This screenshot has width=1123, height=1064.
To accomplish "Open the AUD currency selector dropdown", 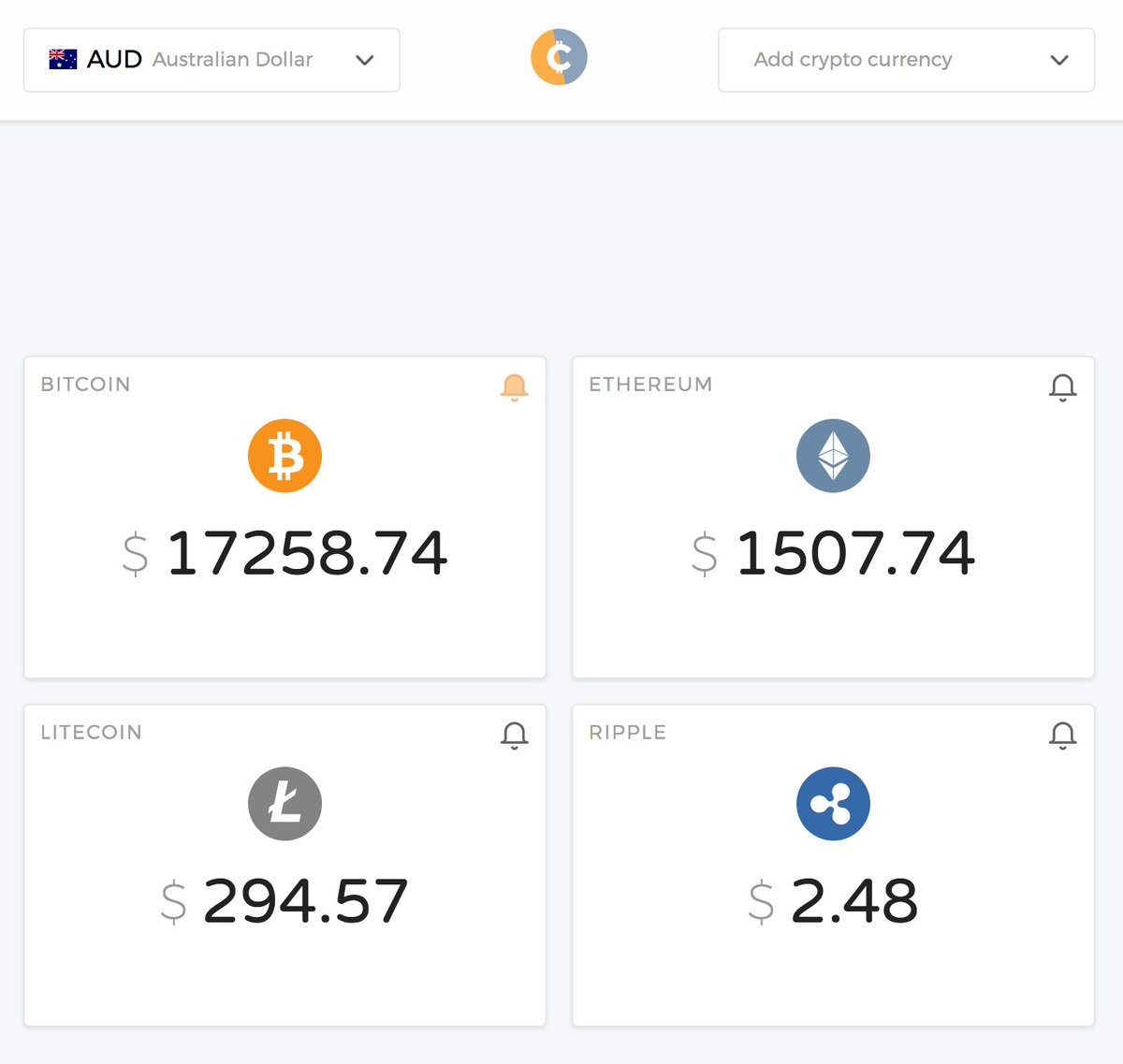I will 211,60.
